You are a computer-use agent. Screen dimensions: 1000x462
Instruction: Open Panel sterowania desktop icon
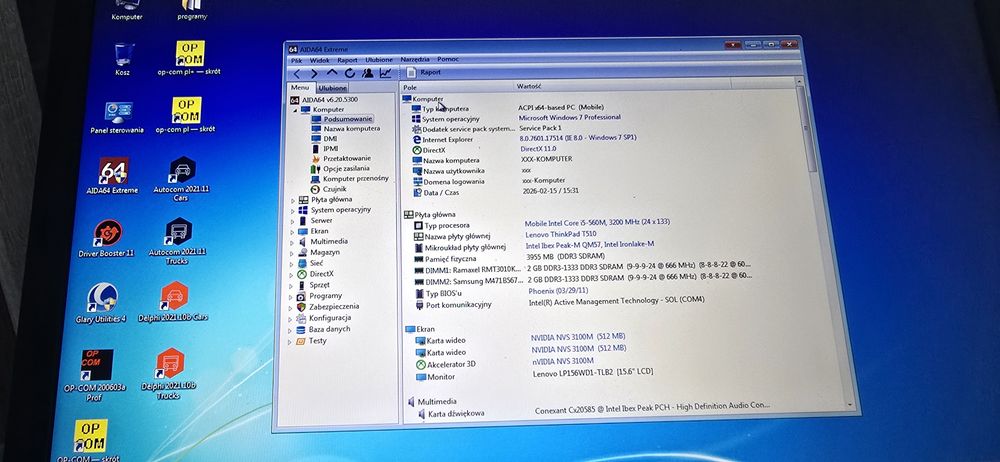[117, 117]
